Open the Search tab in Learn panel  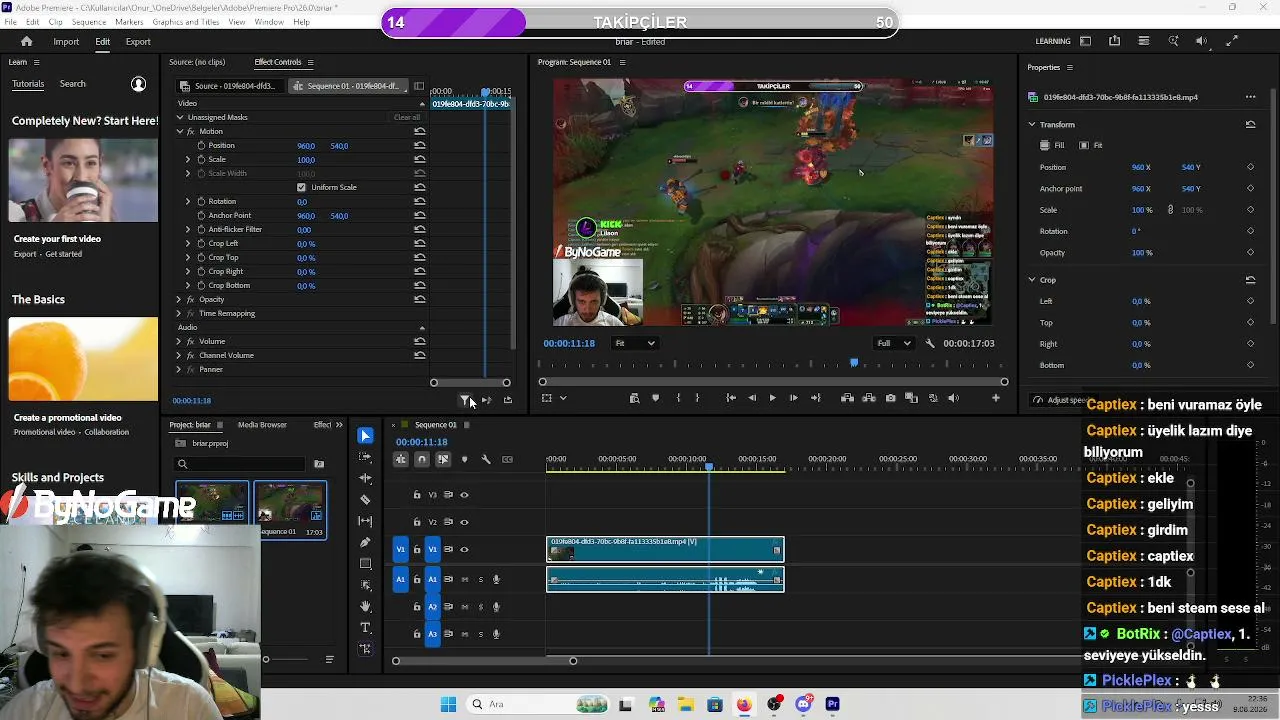coord(72,84)
